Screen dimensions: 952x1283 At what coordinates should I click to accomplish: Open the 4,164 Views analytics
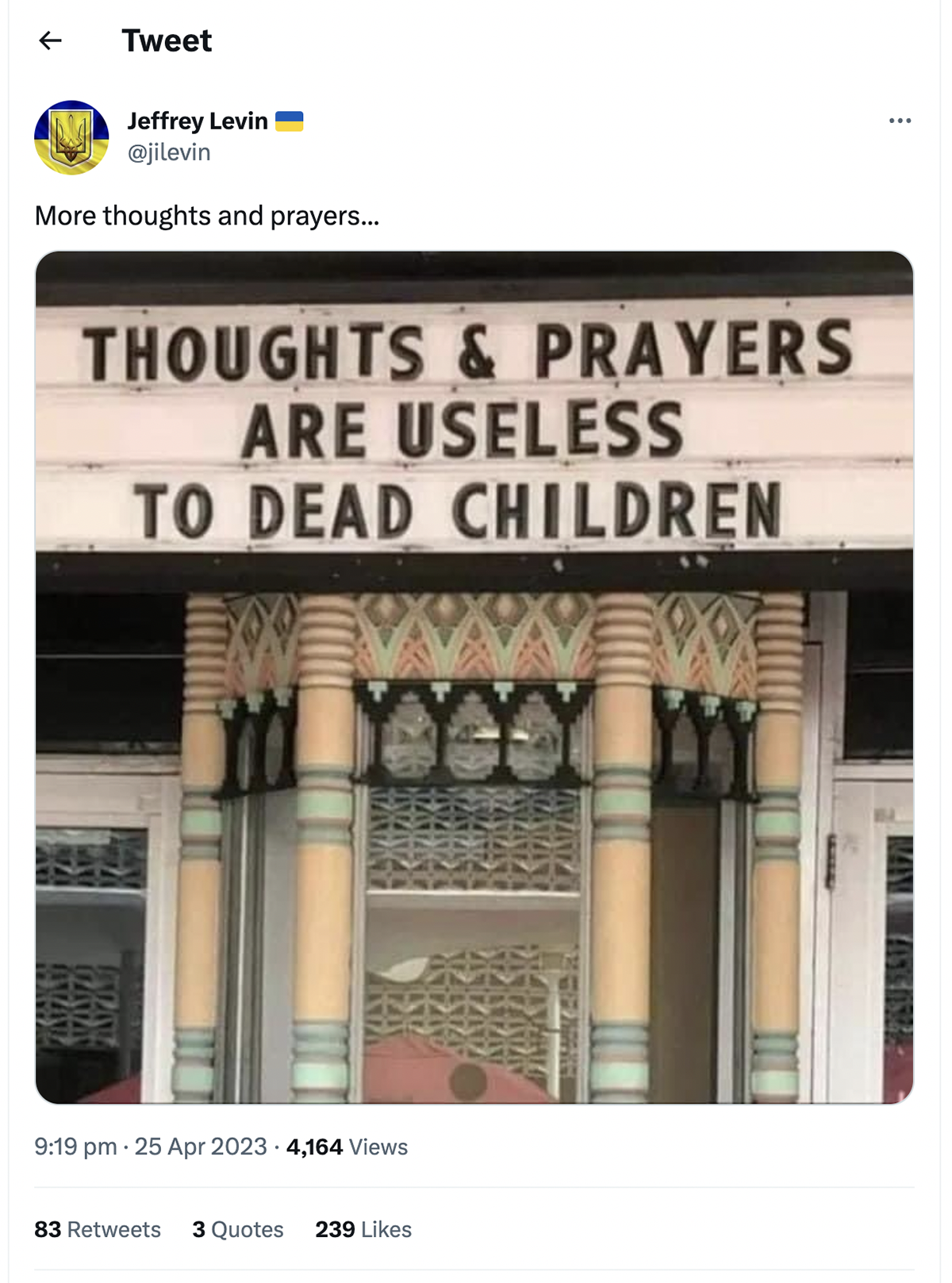pyautogui.click(x=347, y=1147)
